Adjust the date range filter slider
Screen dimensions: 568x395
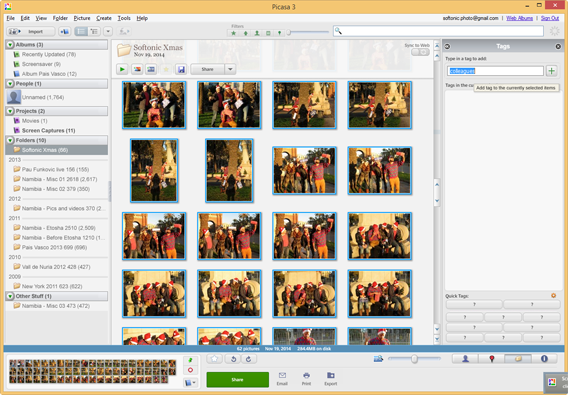(289, 32)
